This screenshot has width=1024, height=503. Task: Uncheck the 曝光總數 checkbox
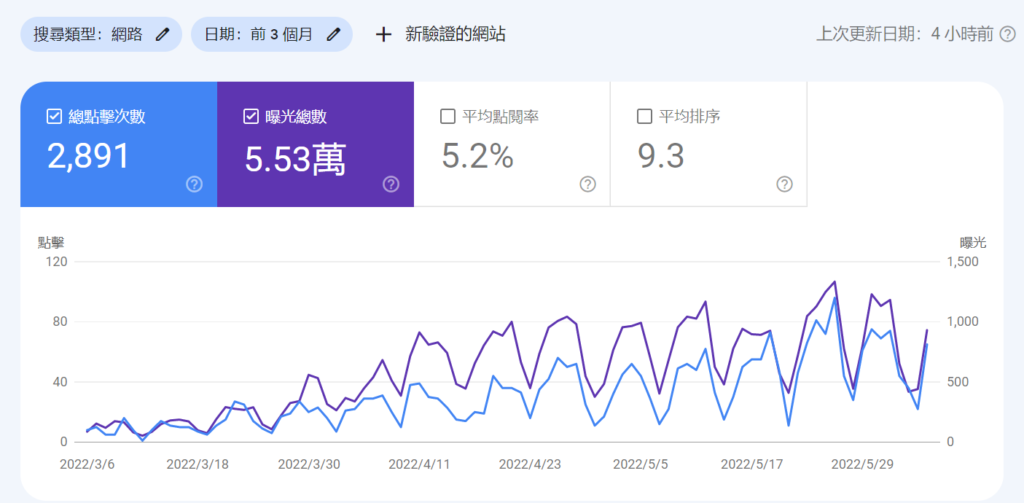251,117
